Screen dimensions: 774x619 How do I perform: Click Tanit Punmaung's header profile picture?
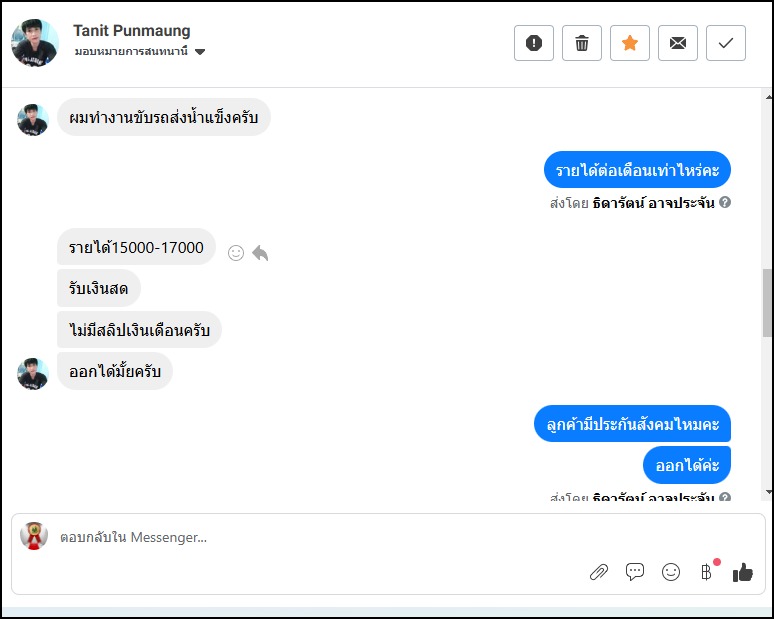click(x=35, y=42)
